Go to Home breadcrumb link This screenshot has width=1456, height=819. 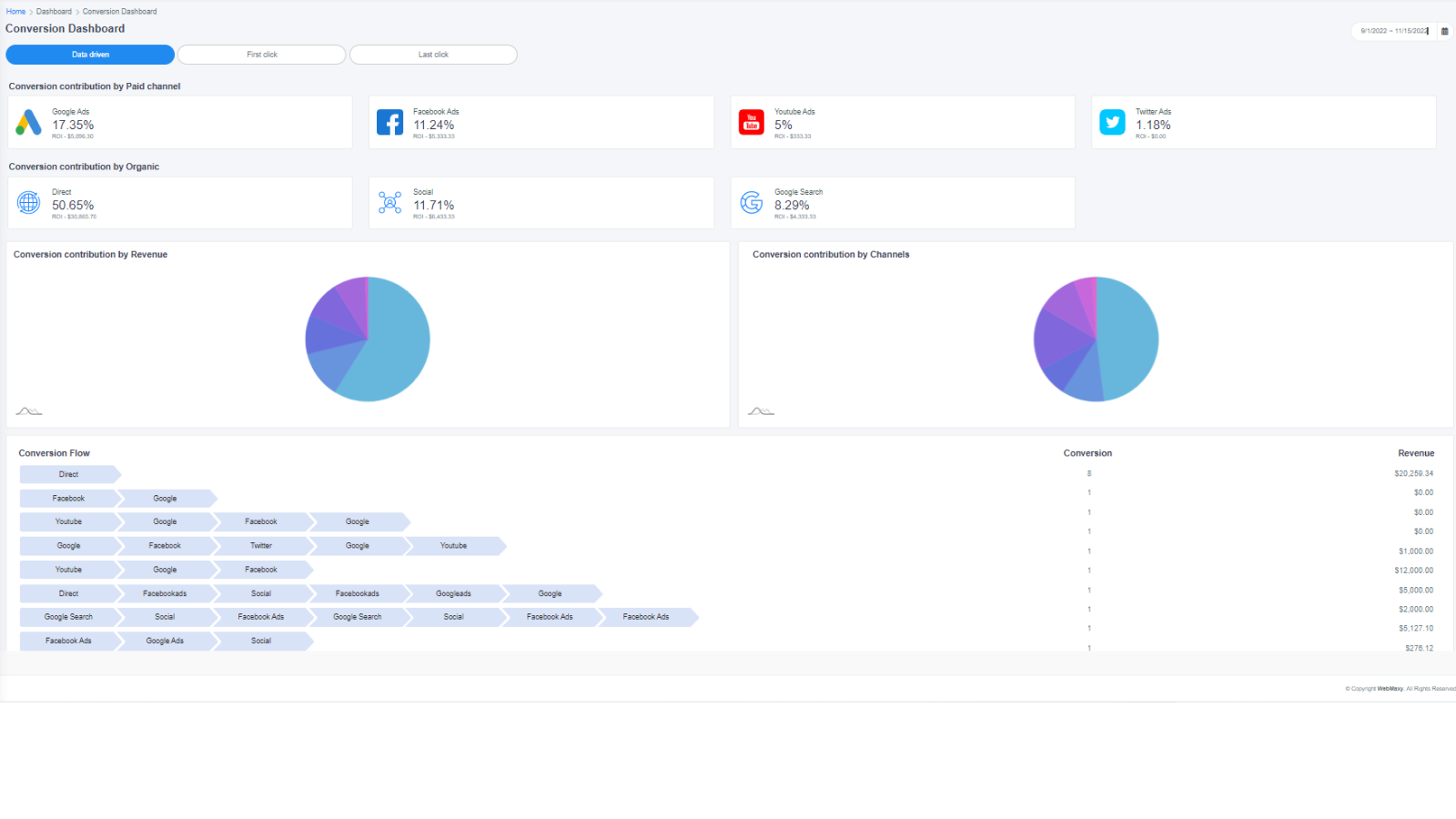15,12
